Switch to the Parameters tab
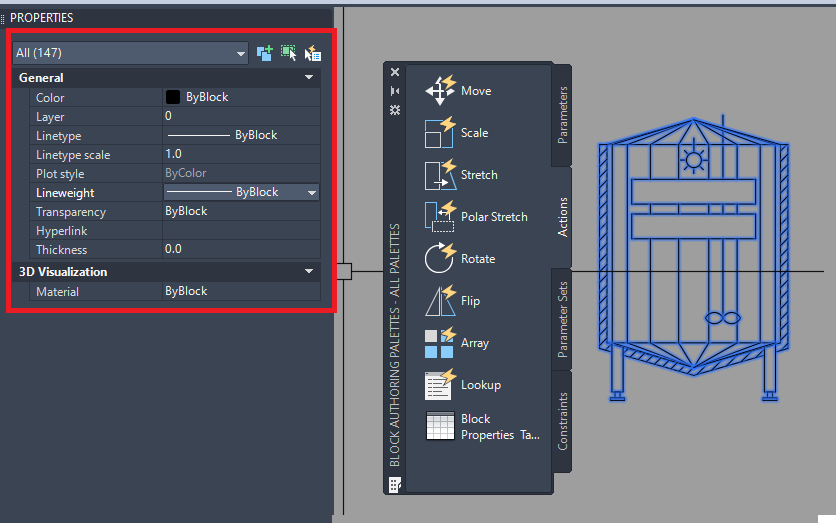This screenshot has width=836, height=523. click(x=562, y=115)
